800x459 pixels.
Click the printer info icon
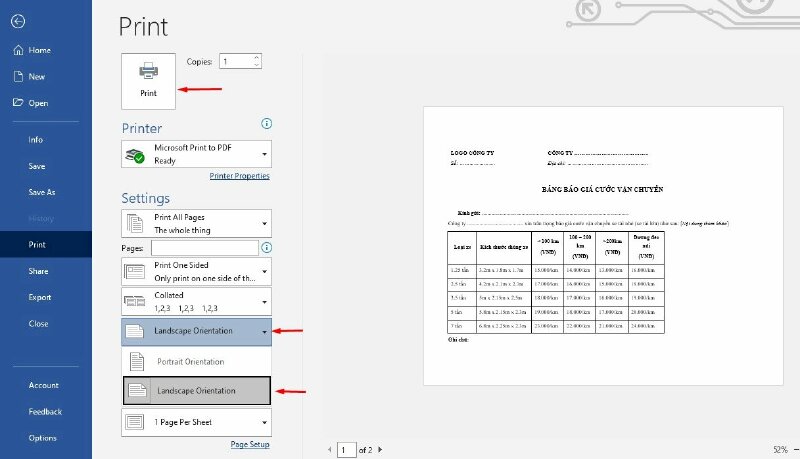pos(266,123)
